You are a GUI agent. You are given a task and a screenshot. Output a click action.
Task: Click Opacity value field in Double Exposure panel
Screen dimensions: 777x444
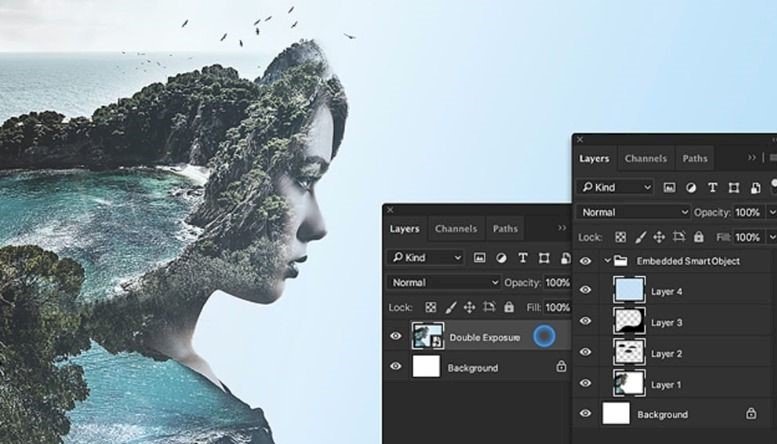click(x=557, y=283)
